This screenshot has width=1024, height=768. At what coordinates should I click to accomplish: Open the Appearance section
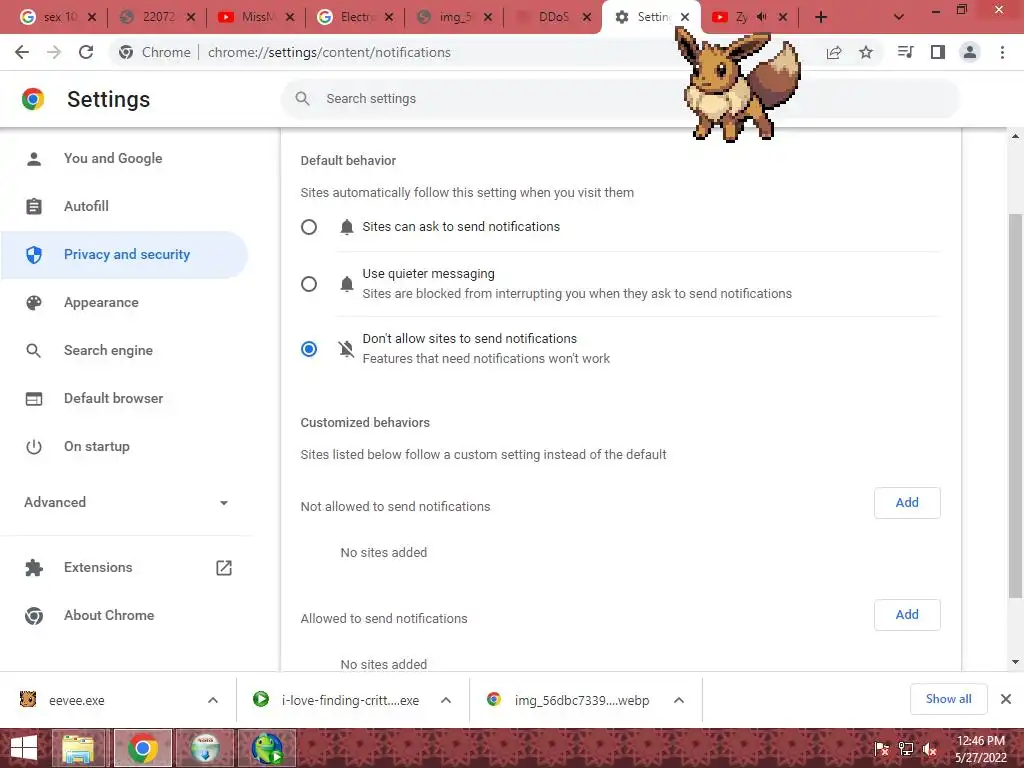pyautogui.click(x=101, y=302)
